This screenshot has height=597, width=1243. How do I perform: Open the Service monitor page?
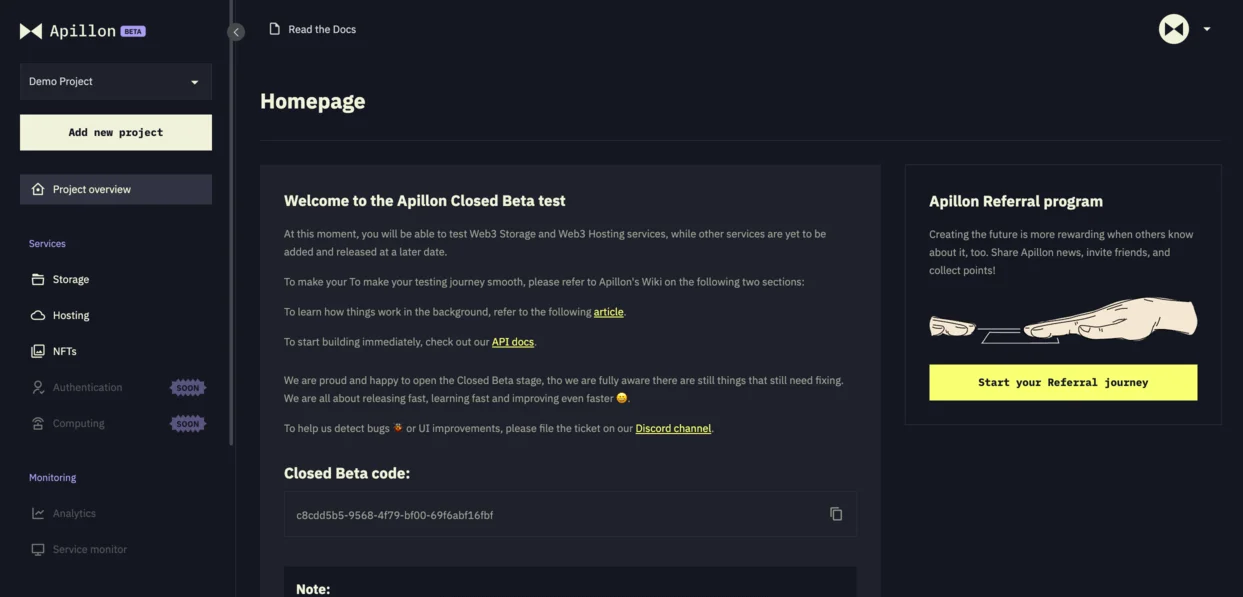pos(89,549)
